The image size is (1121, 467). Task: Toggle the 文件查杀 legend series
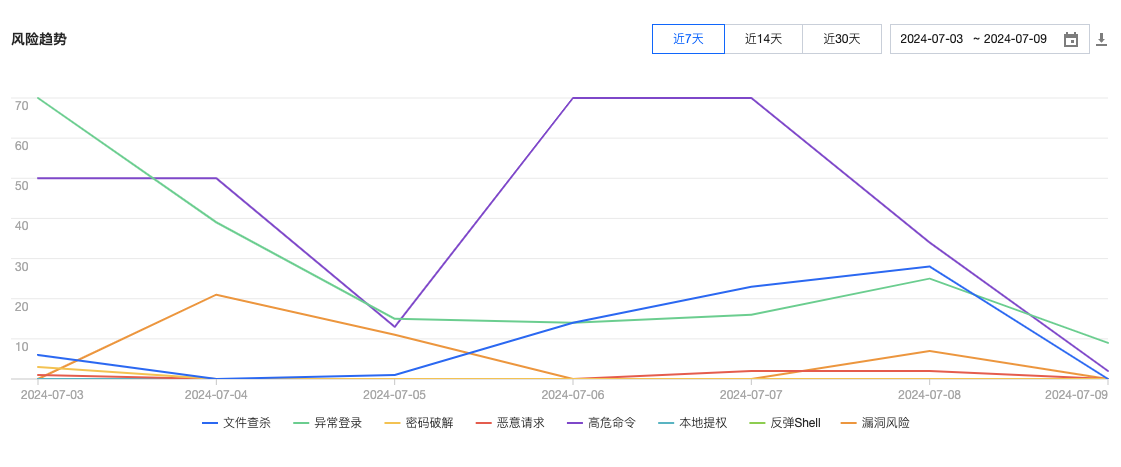coord(247,423)
